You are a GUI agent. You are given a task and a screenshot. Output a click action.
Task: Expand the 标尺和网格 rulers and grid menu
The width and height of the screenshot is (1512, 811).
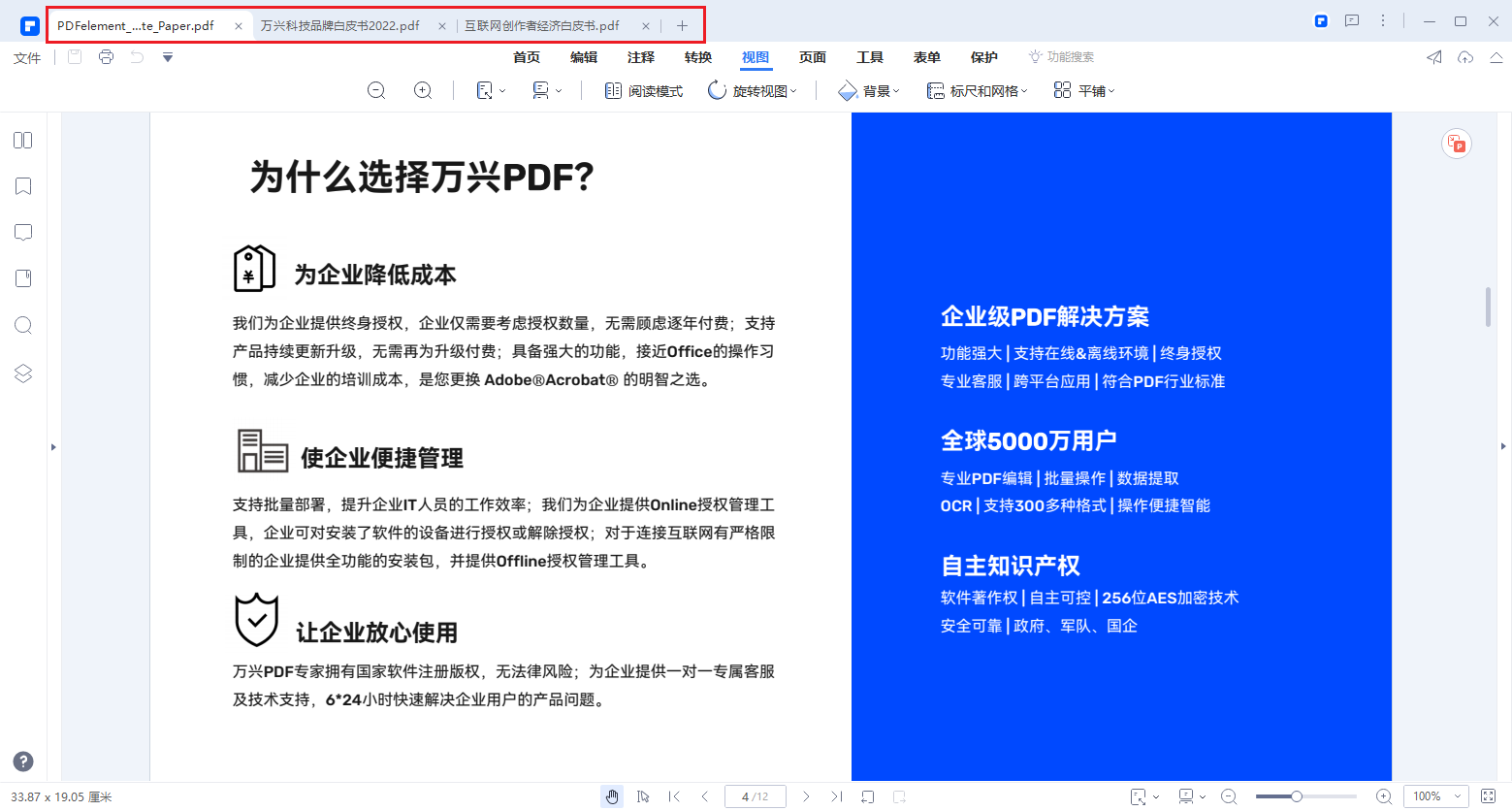(x=977, y=90)
